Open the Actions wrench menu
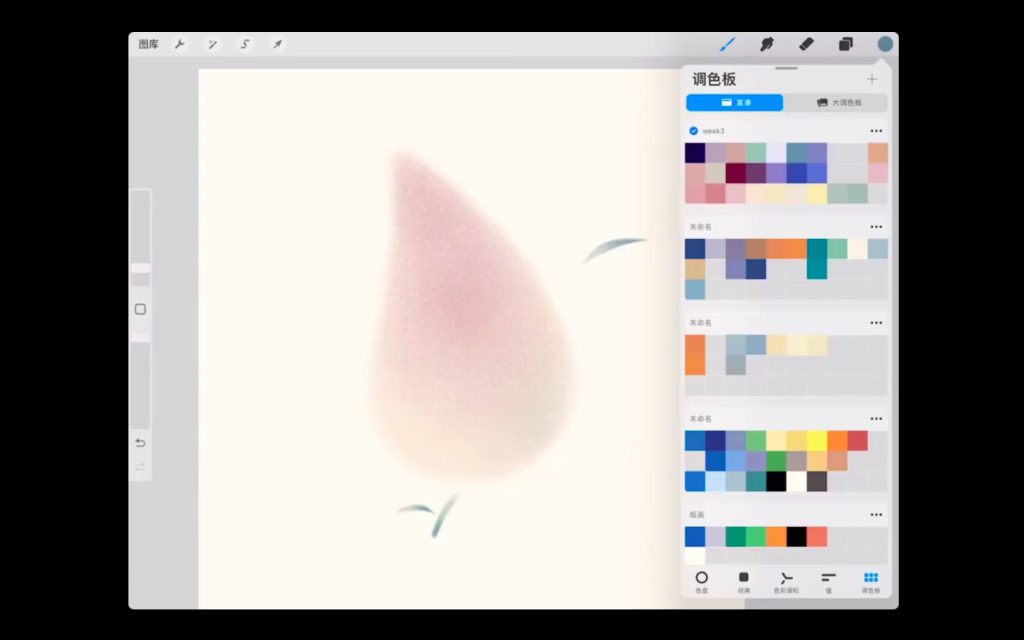1024x640 pixels. click(x=180, y=44)
